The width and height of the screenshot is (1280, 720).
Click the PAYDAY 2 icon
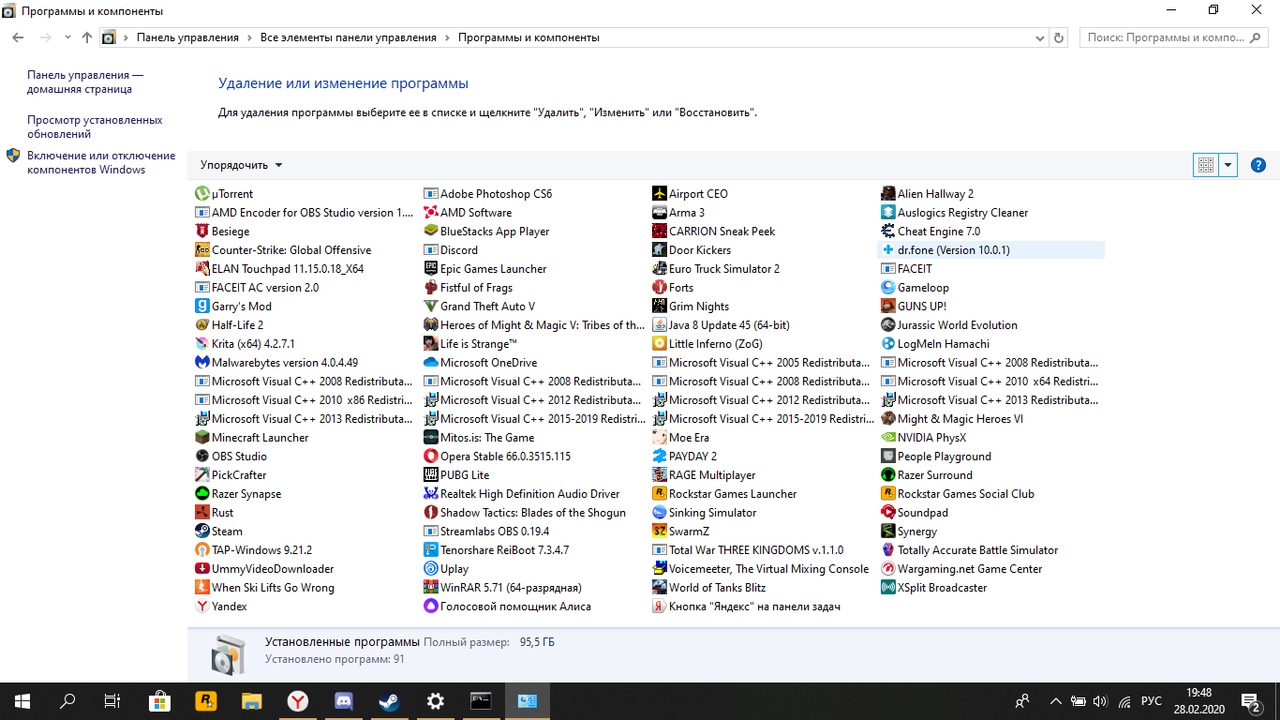click(x=659, y=456)
